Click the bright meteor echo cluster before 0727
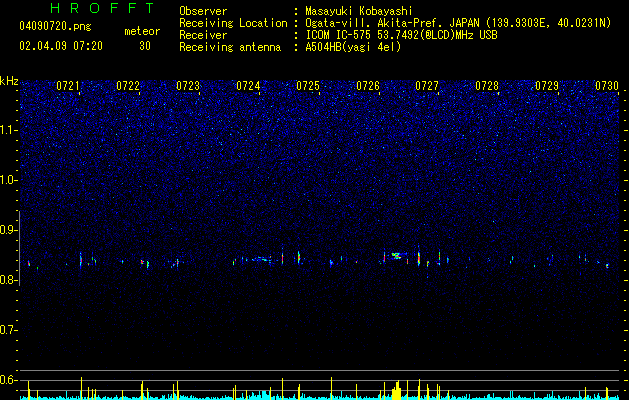 pyautogui.click(x=396, y=255)
